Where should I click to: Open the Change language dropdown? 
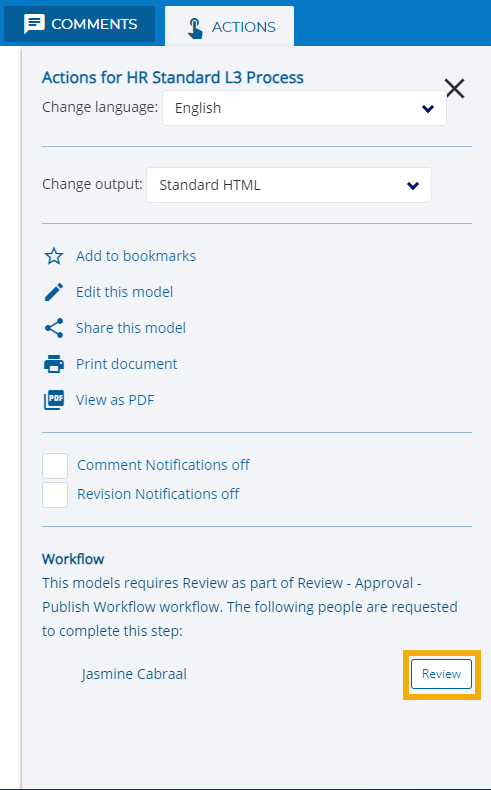(x=304, y=108)
